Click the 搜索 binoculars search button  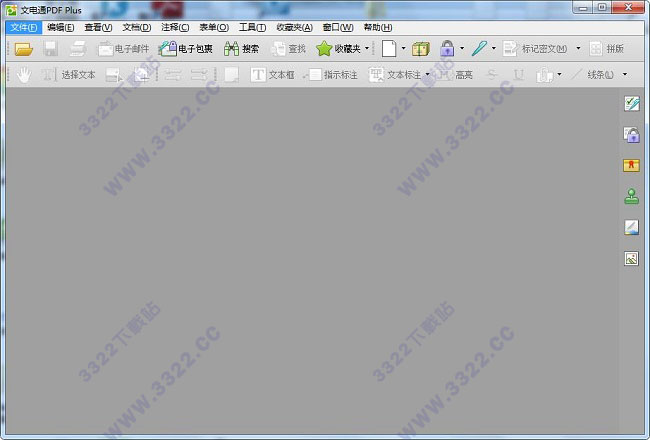click(x=241, y=49)
